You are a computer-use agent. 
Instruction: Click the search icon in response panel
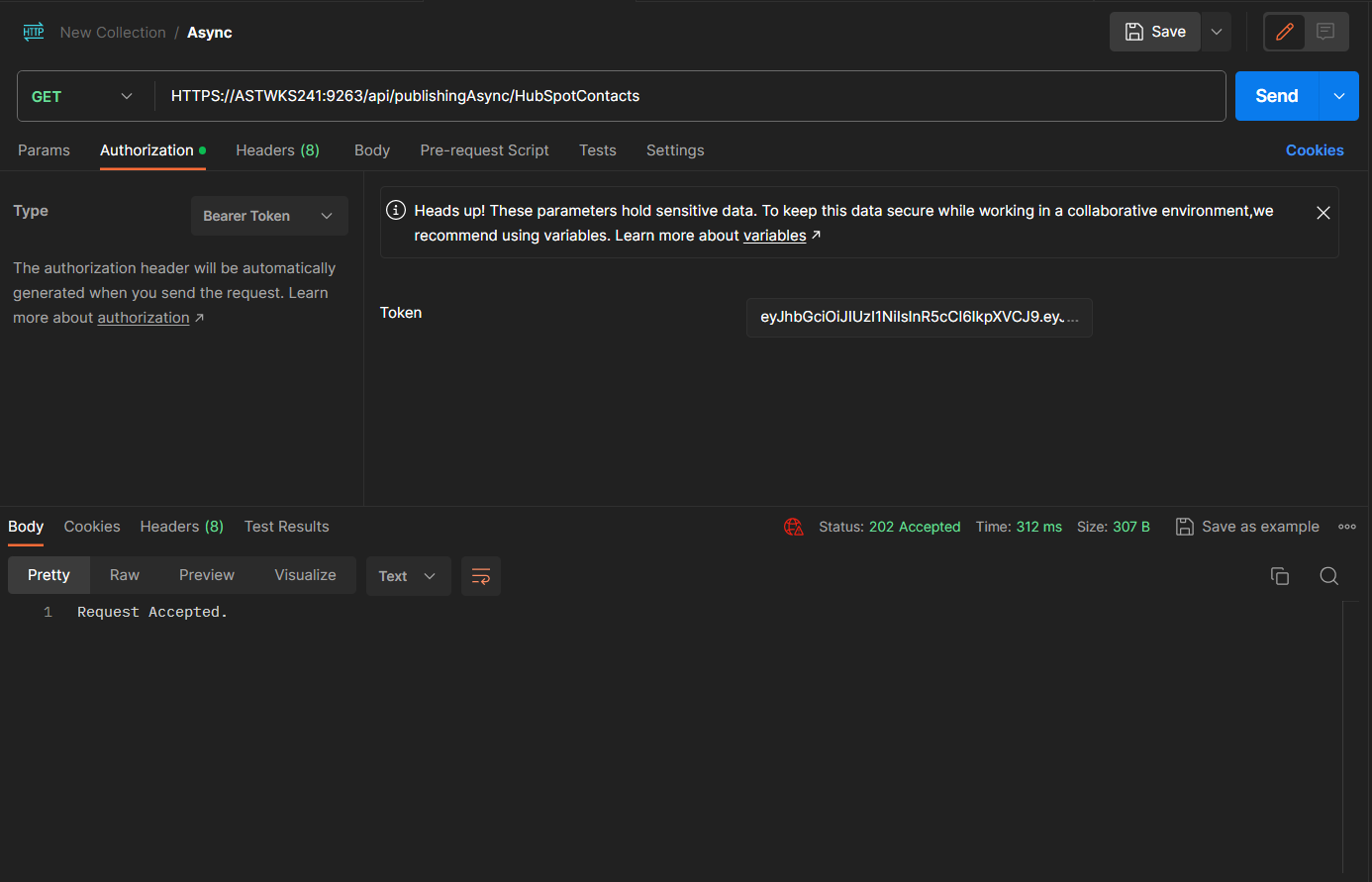pyautogui.click(x=1328, y=576)
